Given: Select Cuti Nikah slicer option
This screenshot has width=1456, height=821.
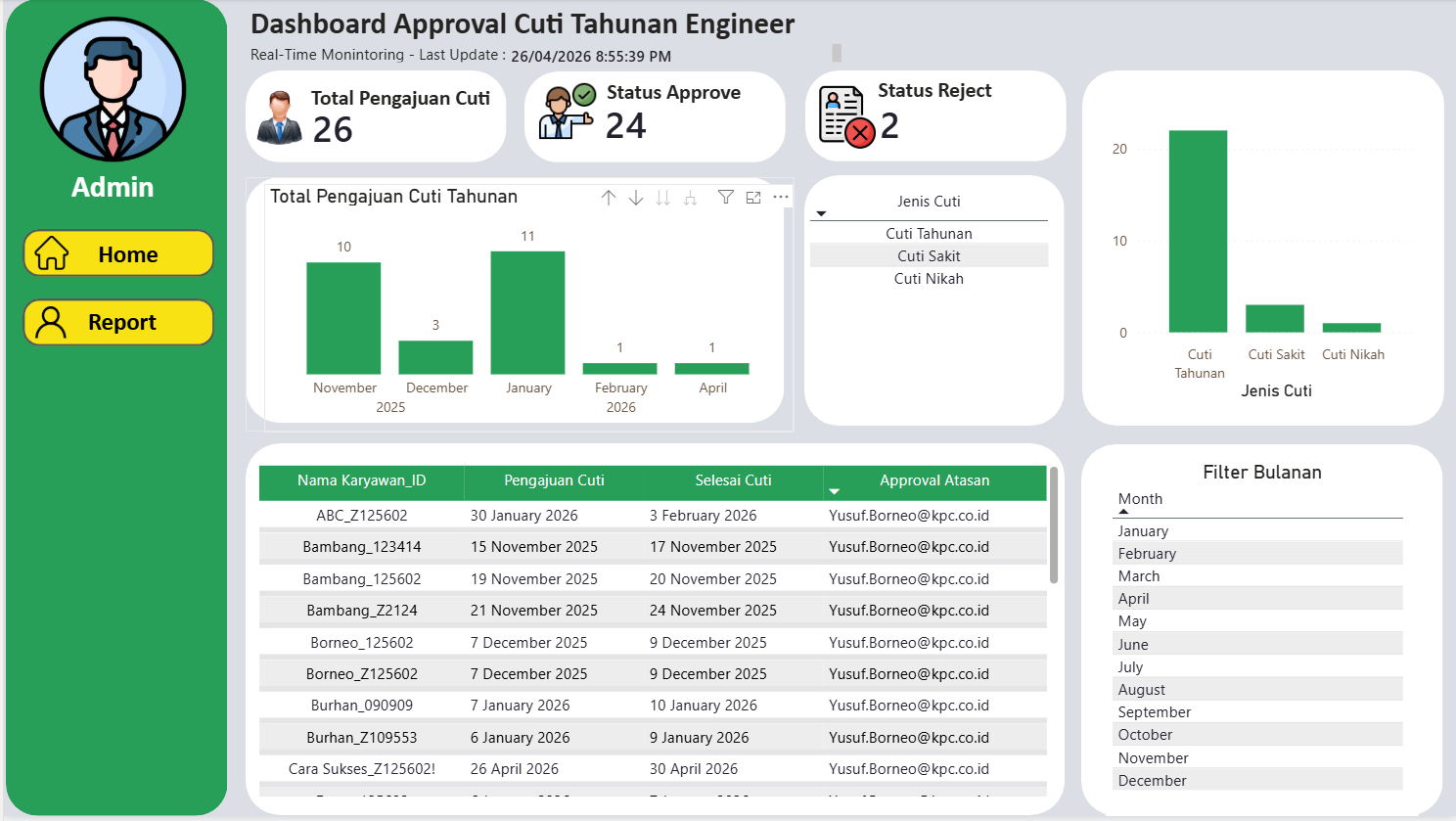Looking at the screenshot, I should point(929,279).
